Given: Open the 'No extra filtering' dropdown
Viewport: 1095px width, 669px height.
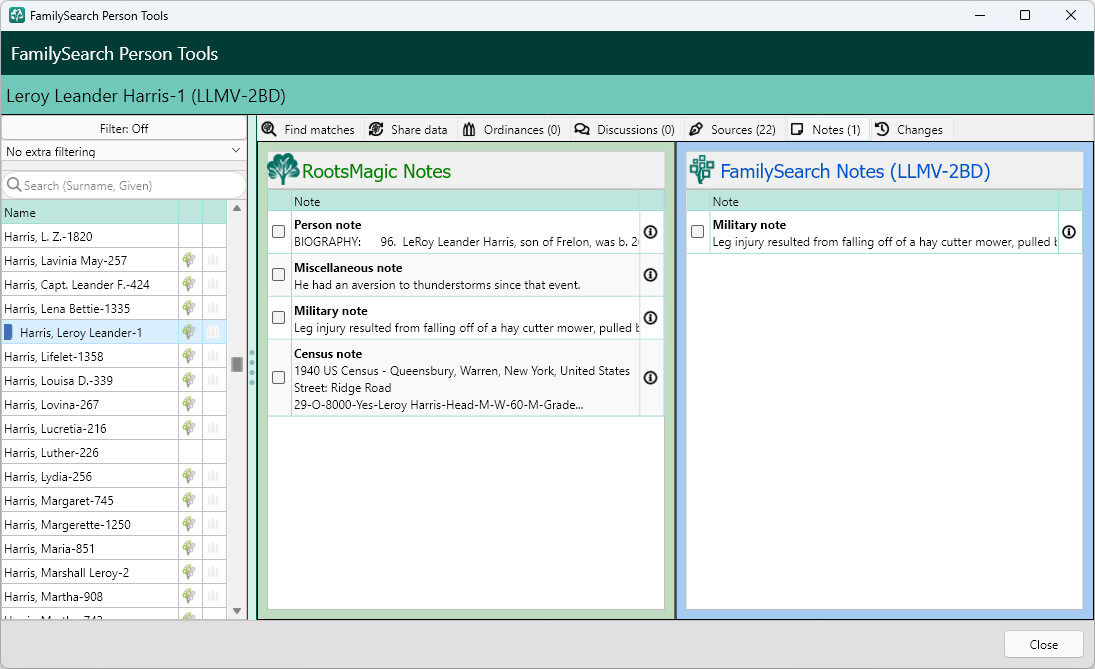Looking at the screenshot, I should click(124, 152).
